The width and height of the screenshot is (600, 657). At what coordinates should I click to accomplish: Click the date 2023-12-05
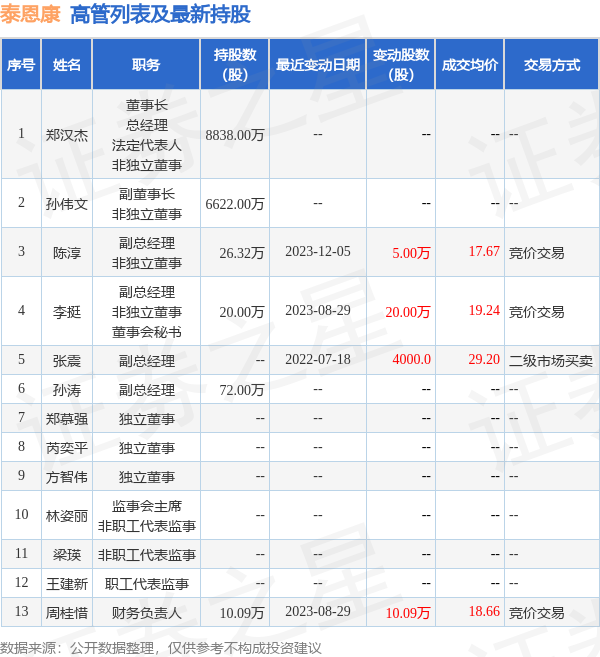pyautogui.click(x=318, y=251)
